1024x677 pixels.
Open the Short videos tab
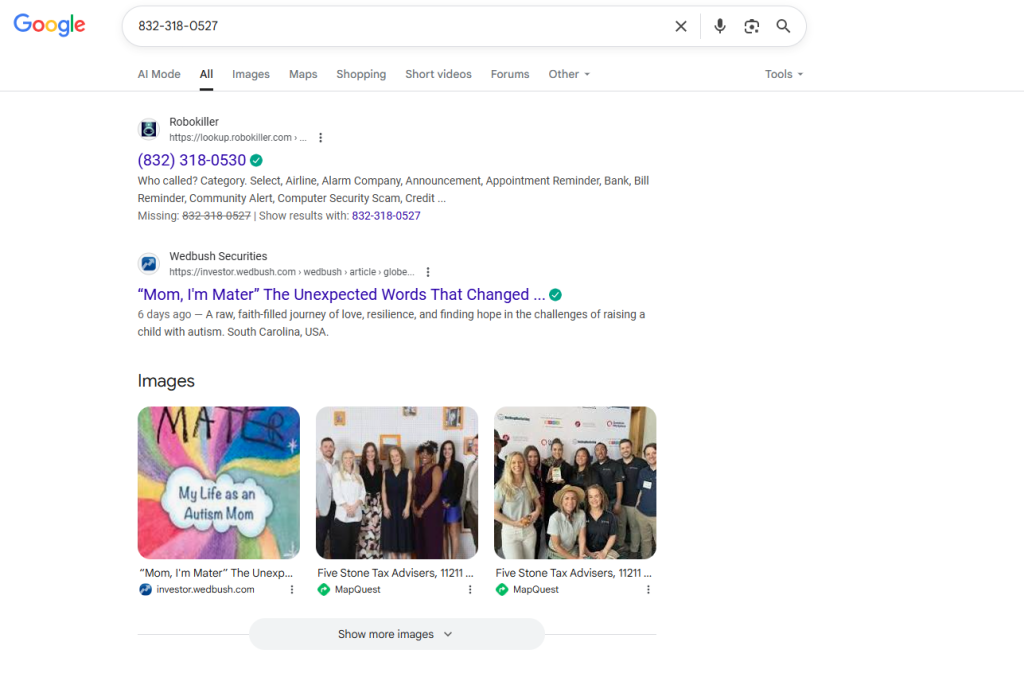[x=438, y=74]
